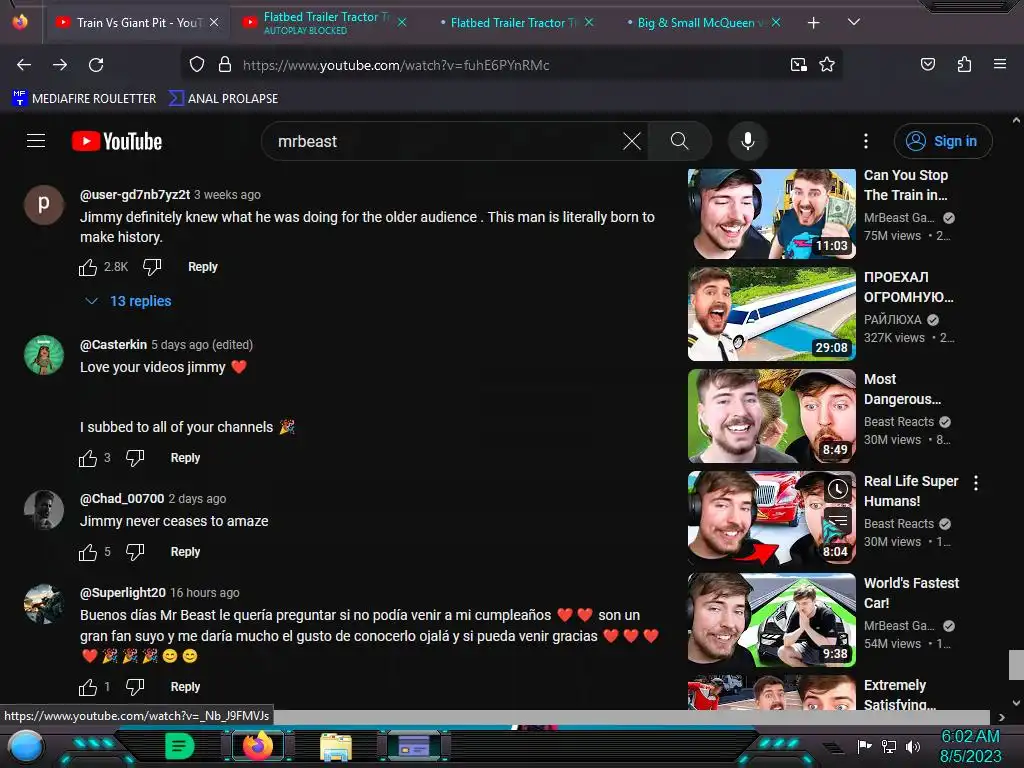Like the comment by @user-gd7nb7yz2t
Image resolution: width=1024 pixels, height=768 pixels.
[x=88, y=267]
